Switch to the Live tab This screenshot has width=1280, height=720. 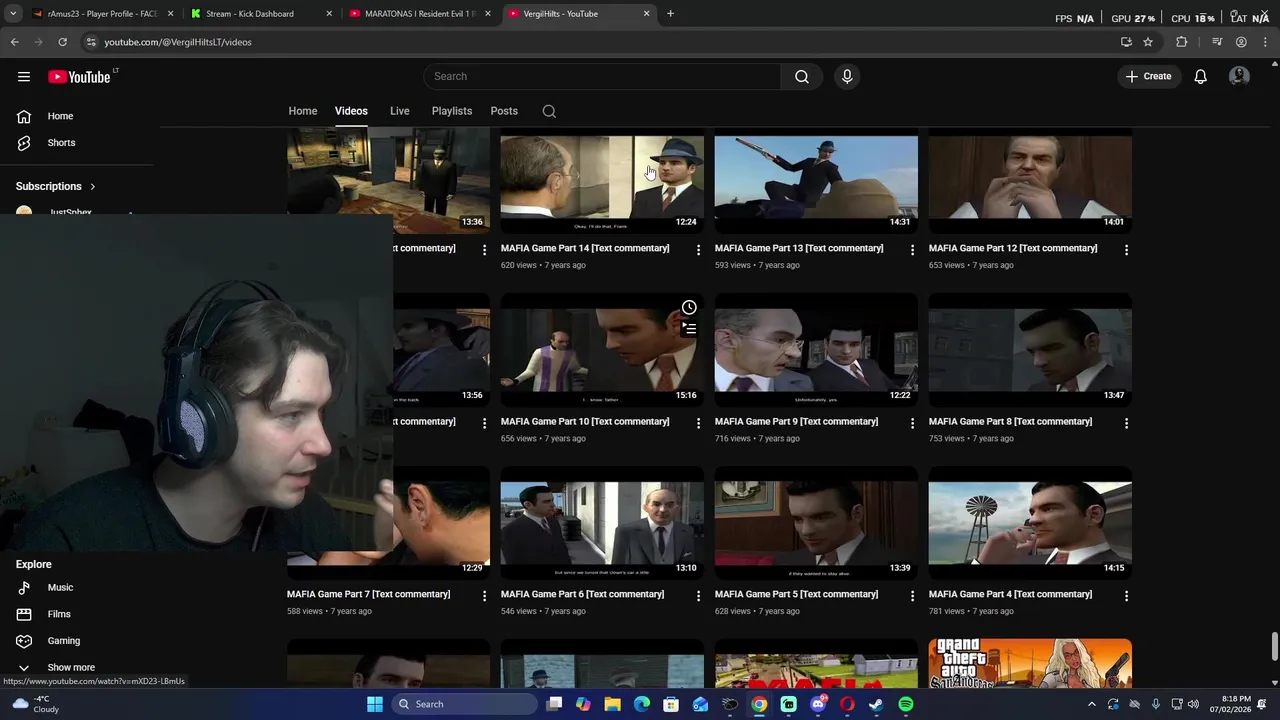point(399,111)
